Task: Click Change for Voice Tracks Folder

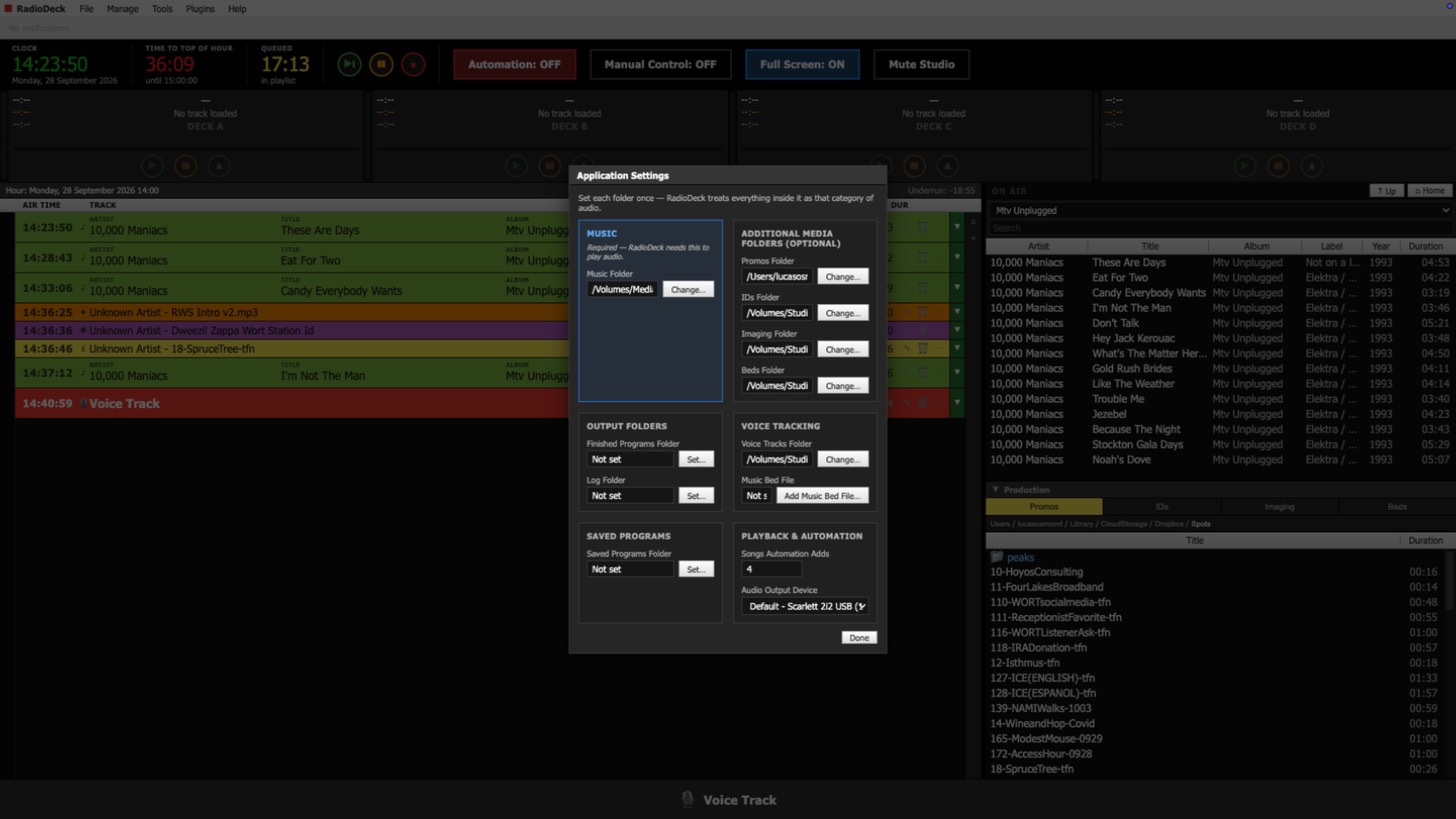Action: click(842, 459)
